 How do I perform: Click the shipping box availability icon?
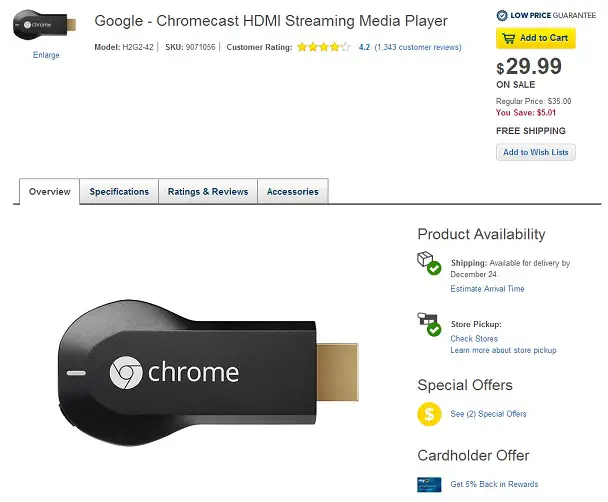click(x=429, y=263)
